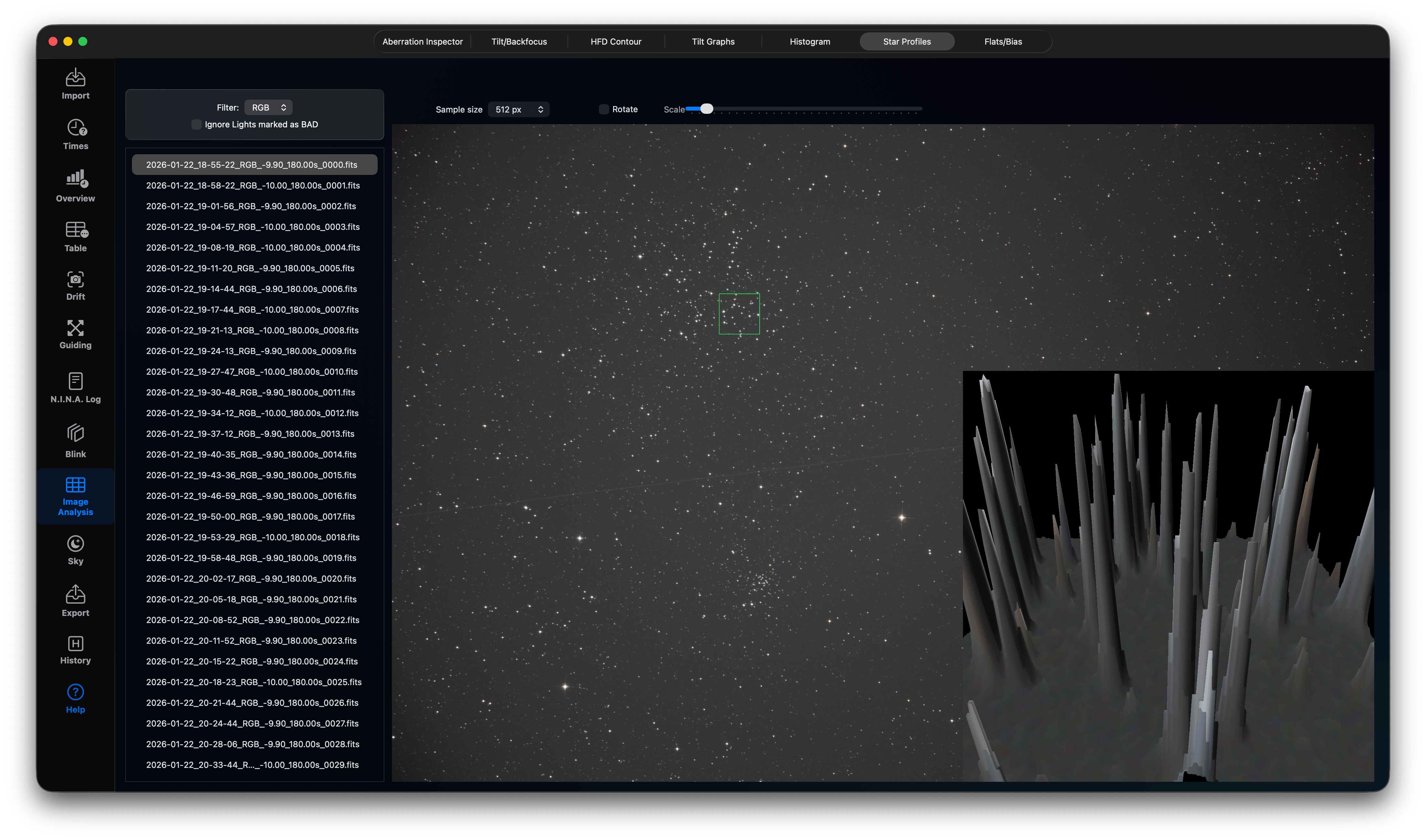Open the History icon

click(75, 644)
